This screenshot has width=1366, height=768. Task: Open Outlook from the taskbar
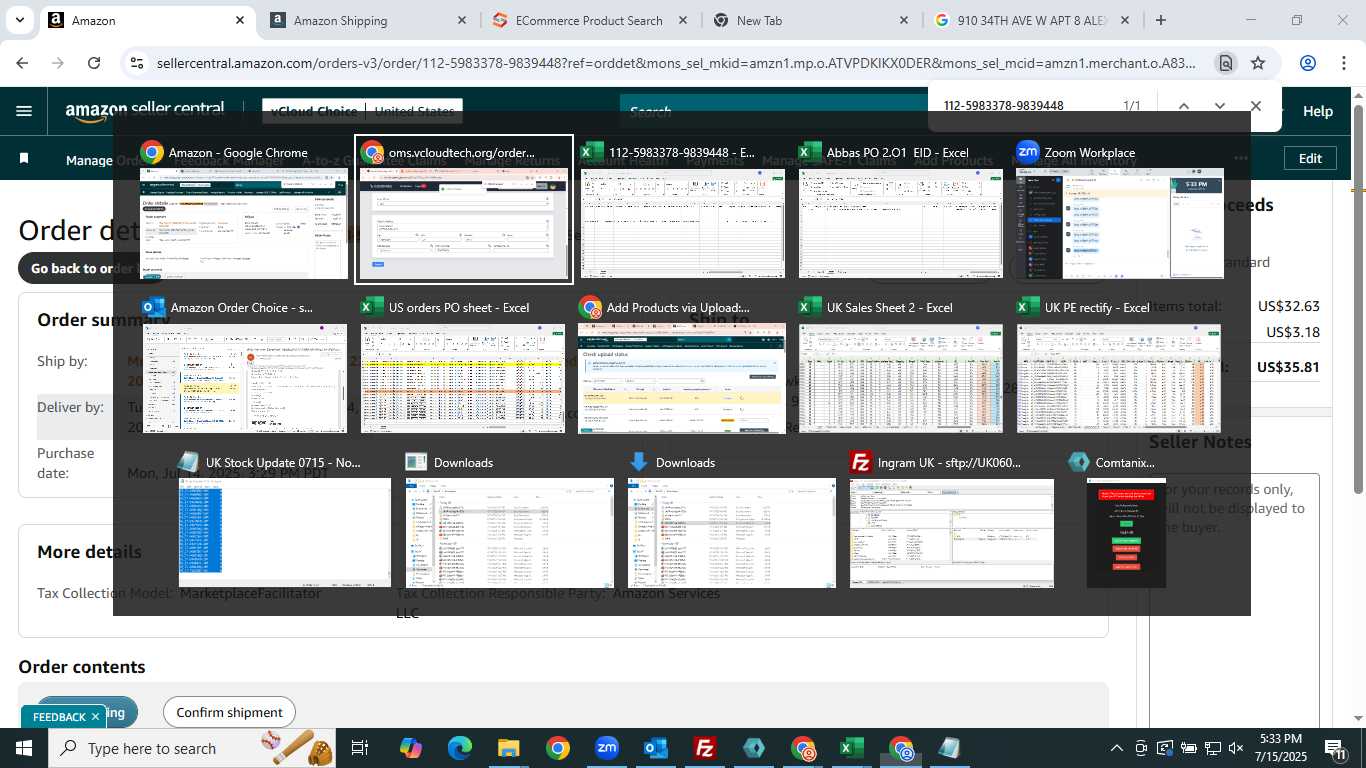coord(655,748)
